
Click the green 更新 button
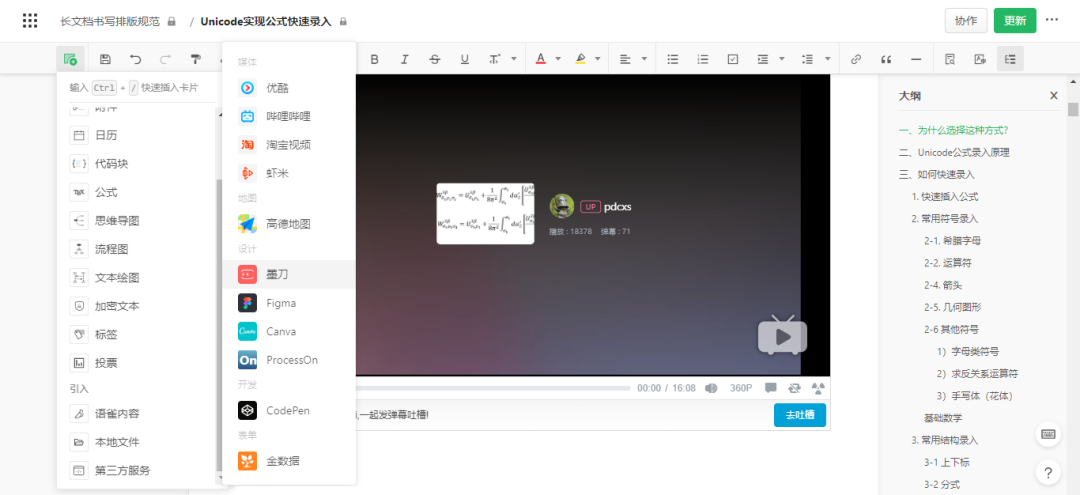click(1015, 21)
